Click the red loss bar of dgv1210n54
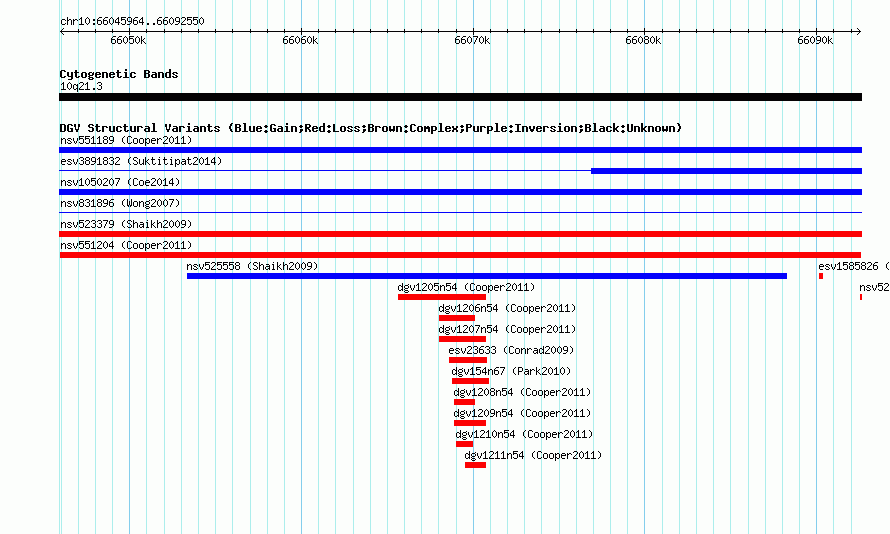 tap(464, 444)
